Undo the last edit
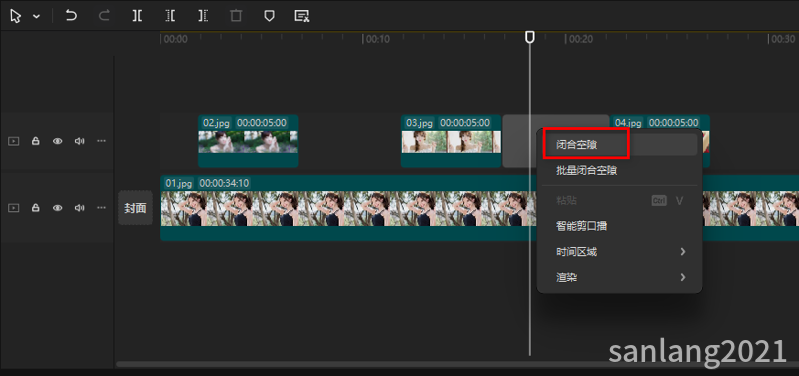The image size is (799, 376). 71,16
